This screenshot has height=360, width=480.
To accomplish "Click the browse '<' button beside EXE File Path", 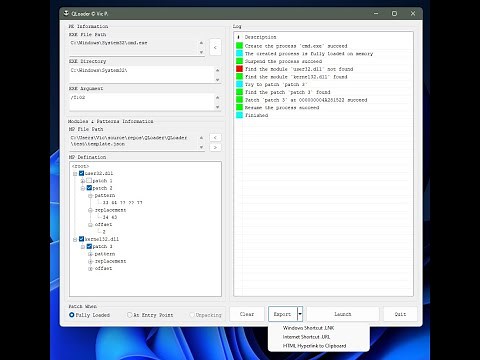I will 215,47.
